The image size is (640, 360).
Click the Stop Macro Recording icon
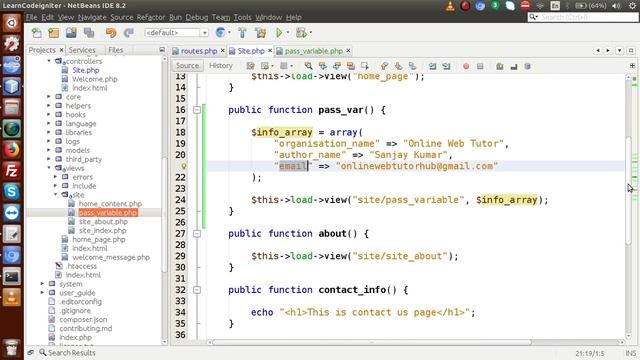[480, 66]
